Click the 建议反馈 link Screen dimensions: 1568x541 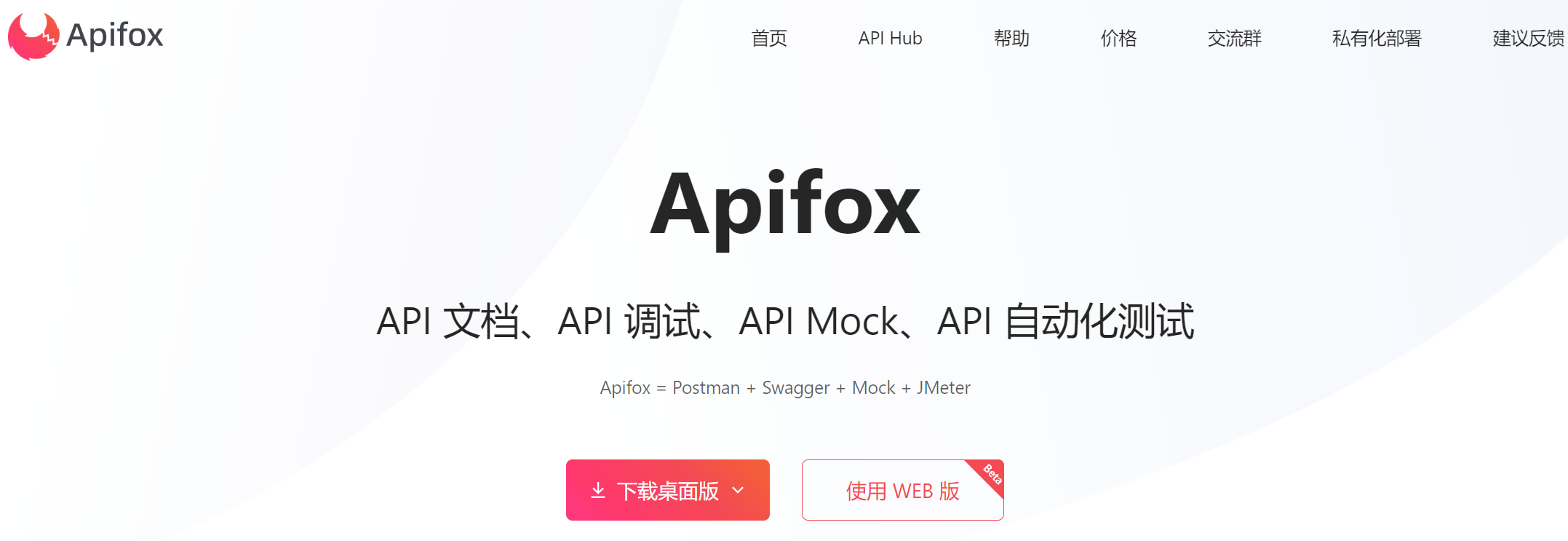[1529, 39]
